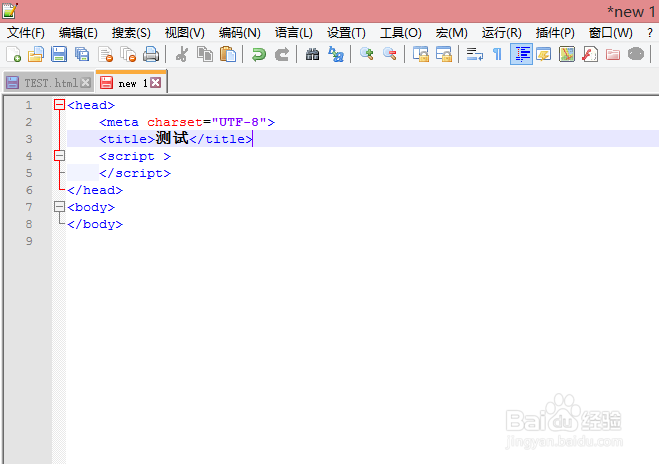Click the Cut scissors icon
The height and width of the screenshot is (464, 659).
(x=182, y=54)
